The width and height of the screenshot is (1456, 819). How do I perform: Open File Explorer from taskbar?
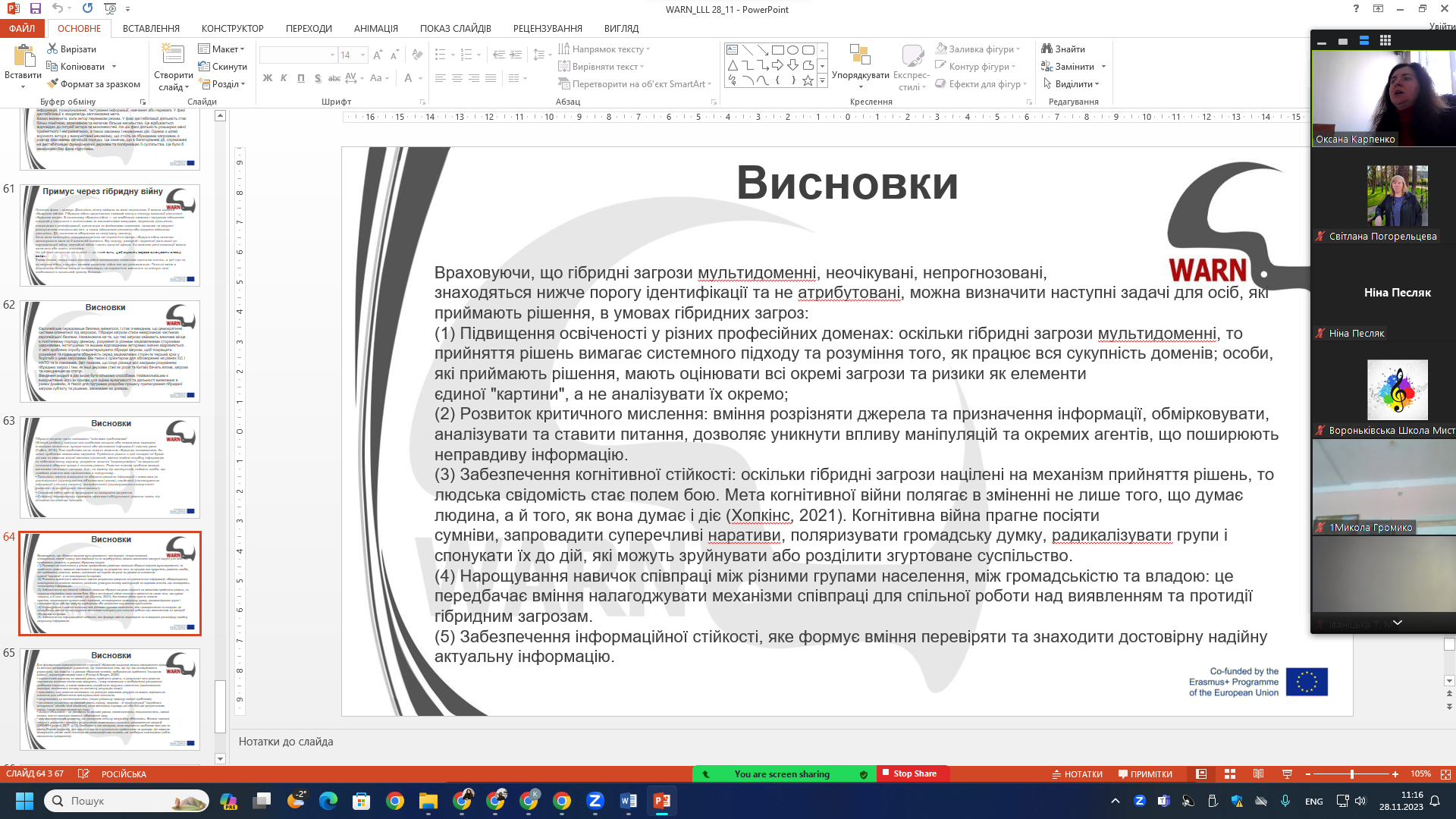(x=428, y=800)
